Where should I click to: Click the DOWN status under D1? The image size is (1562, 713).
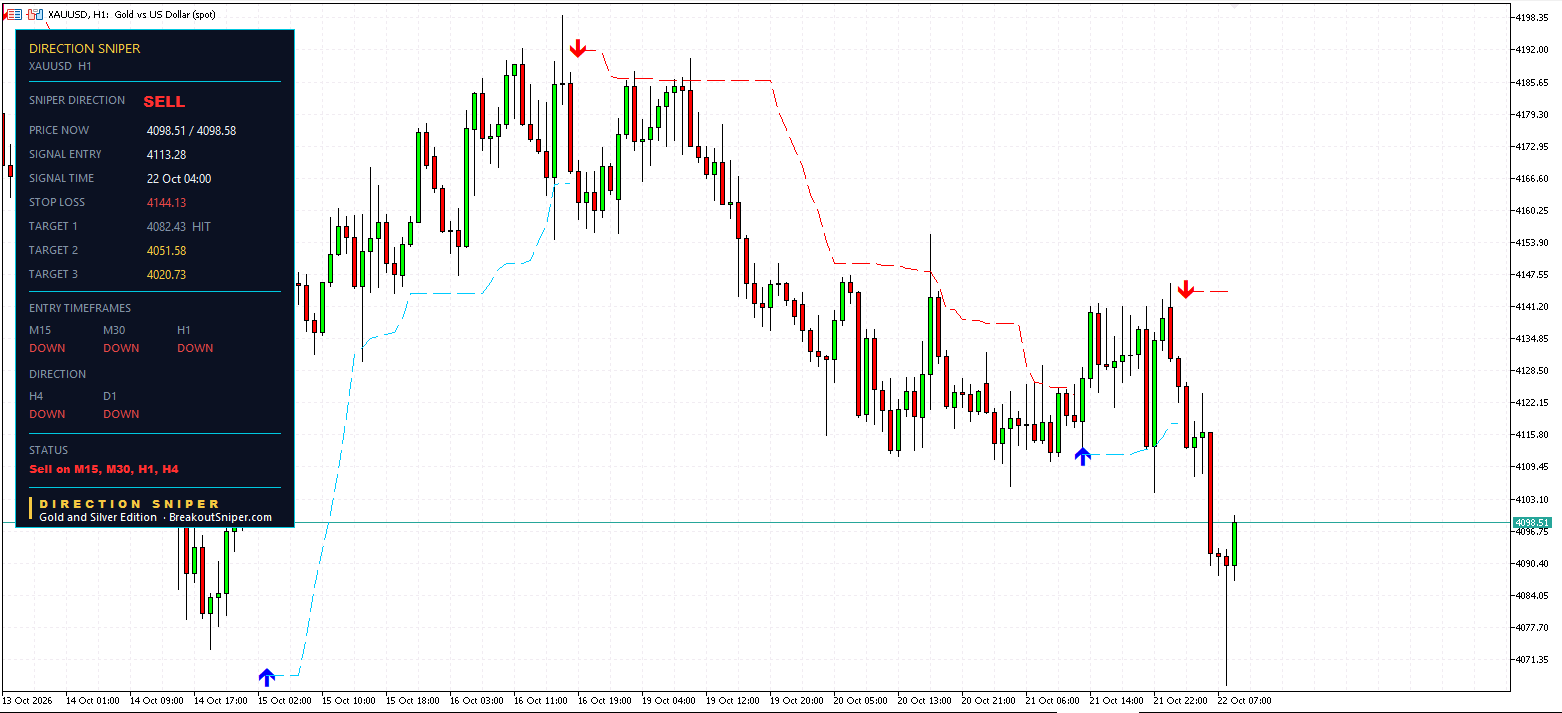121,414
